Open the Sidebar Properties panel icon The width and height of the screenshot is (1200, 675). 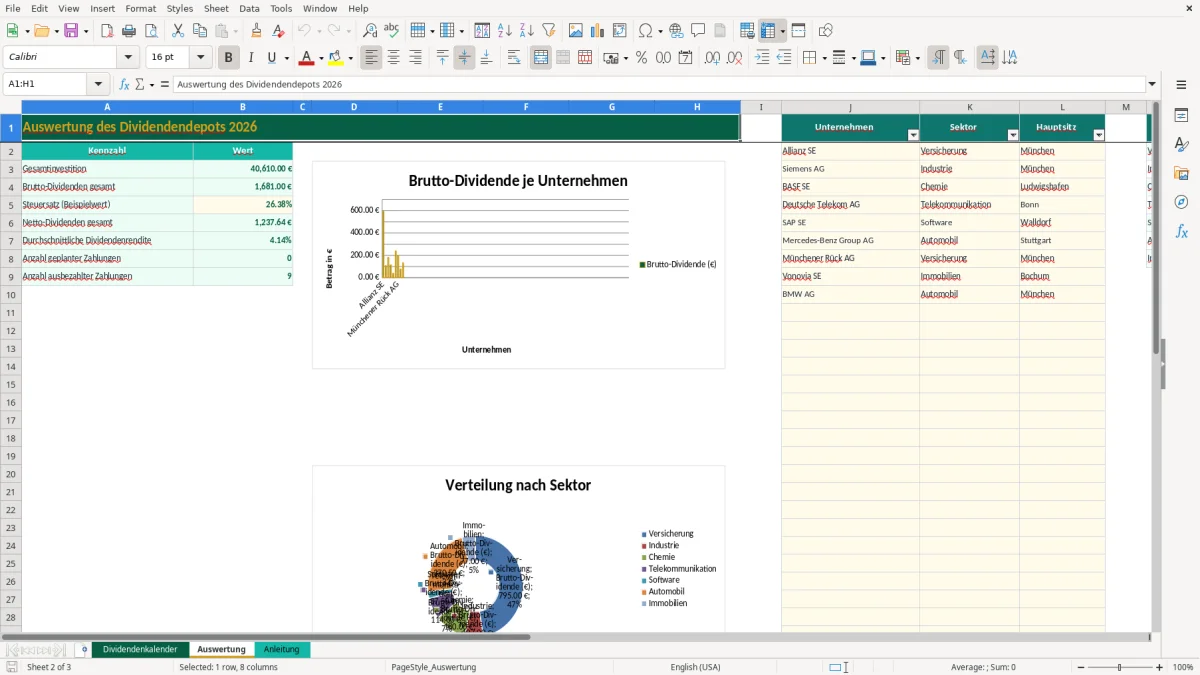coord(1181,116)
